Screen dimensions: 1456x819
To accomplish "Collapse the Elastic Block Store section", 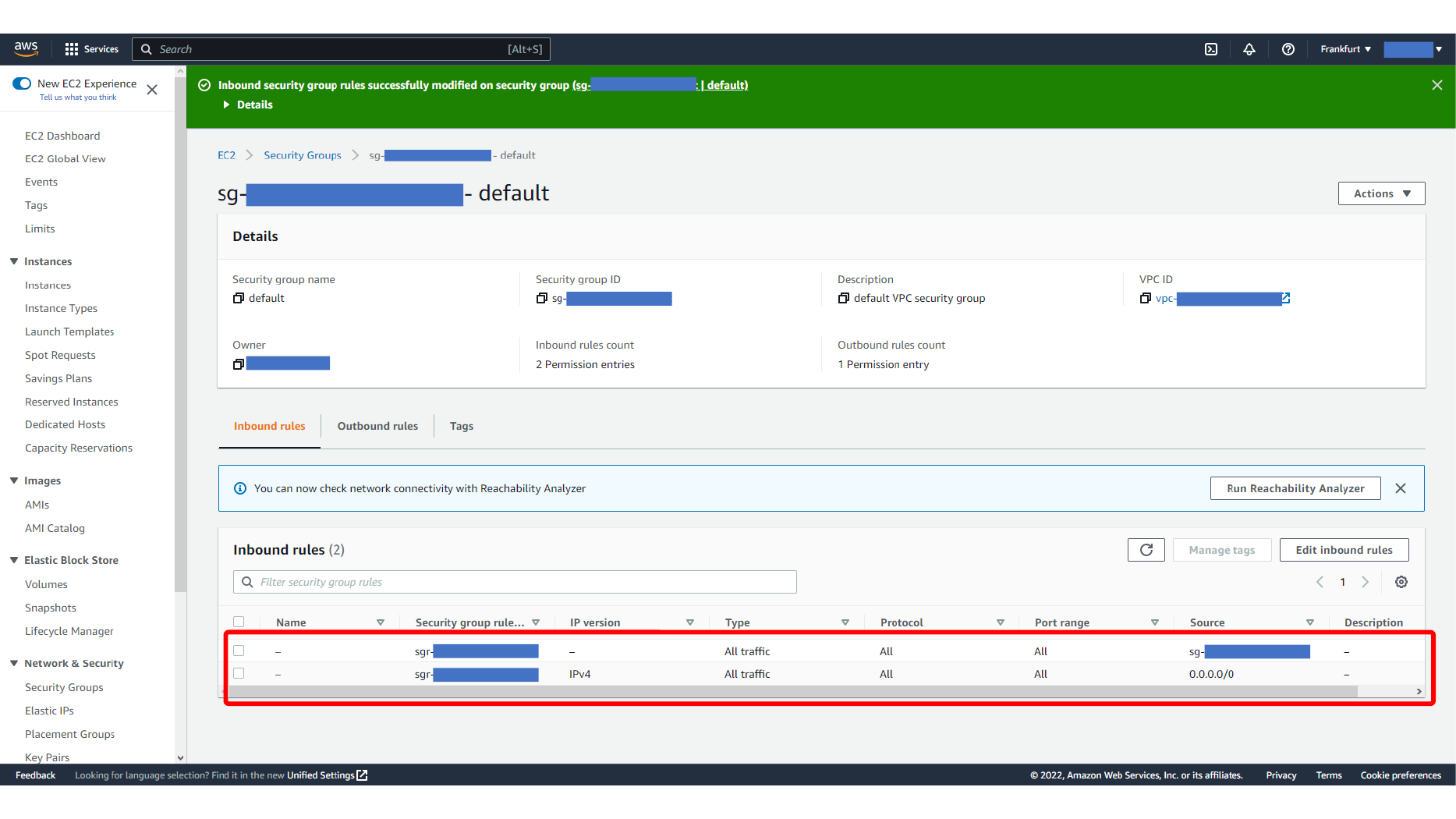I will pyautogui.click(x=14, y=560).
